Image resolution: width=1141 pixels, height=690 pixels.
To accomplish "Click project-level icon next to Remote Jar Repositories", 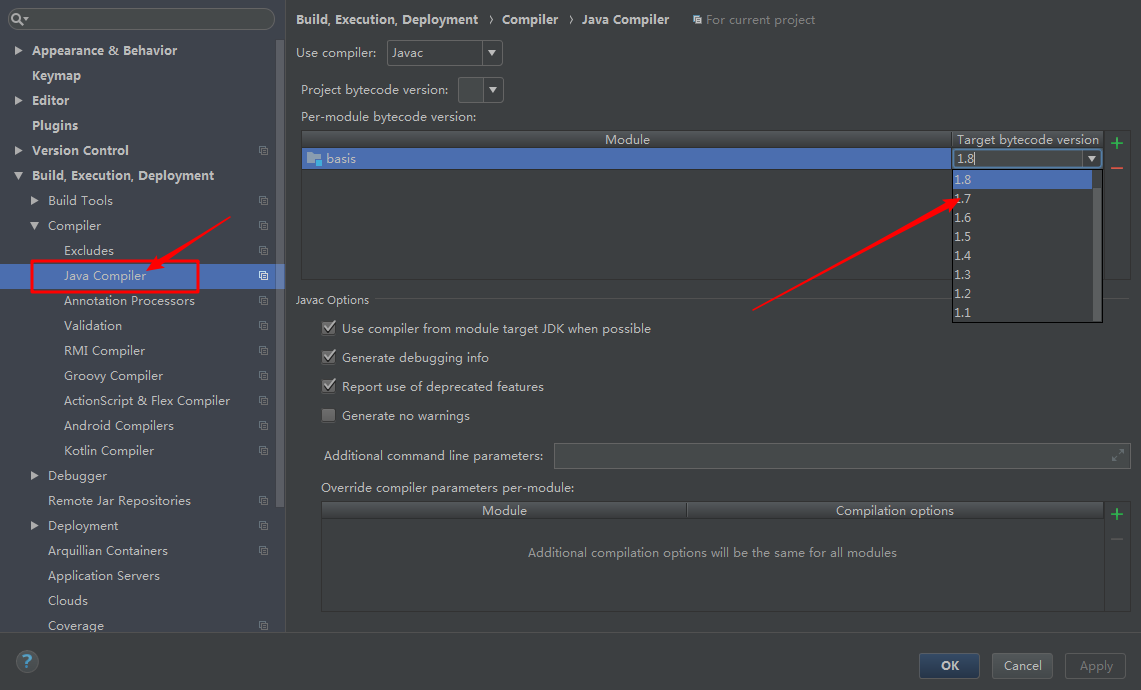I will tap(263, 501).
